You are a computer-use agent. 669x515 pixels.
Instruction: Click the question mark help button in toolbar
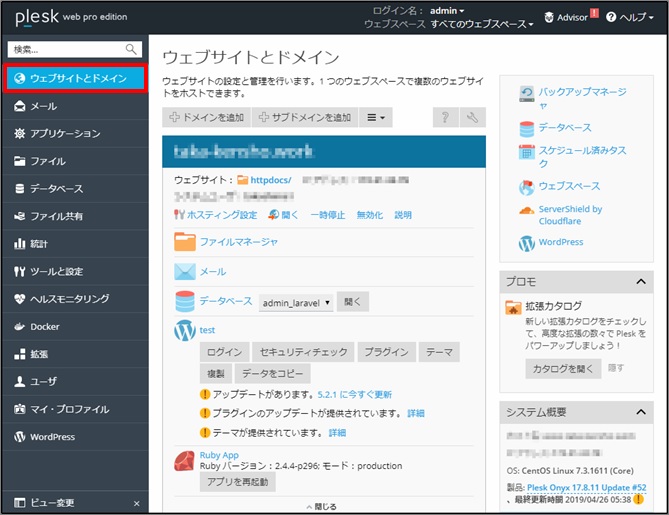pyautogui.click(x=444, y=118)
